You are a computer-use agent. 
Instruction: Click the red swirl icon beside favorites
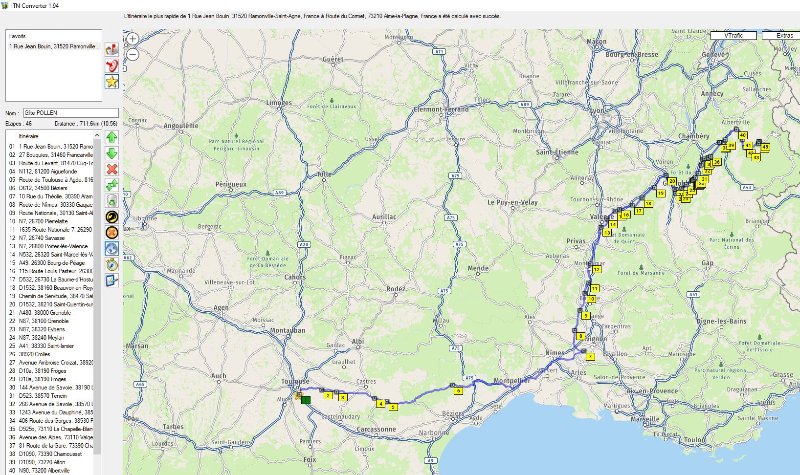pyautogui.click(x=113, y=65)
